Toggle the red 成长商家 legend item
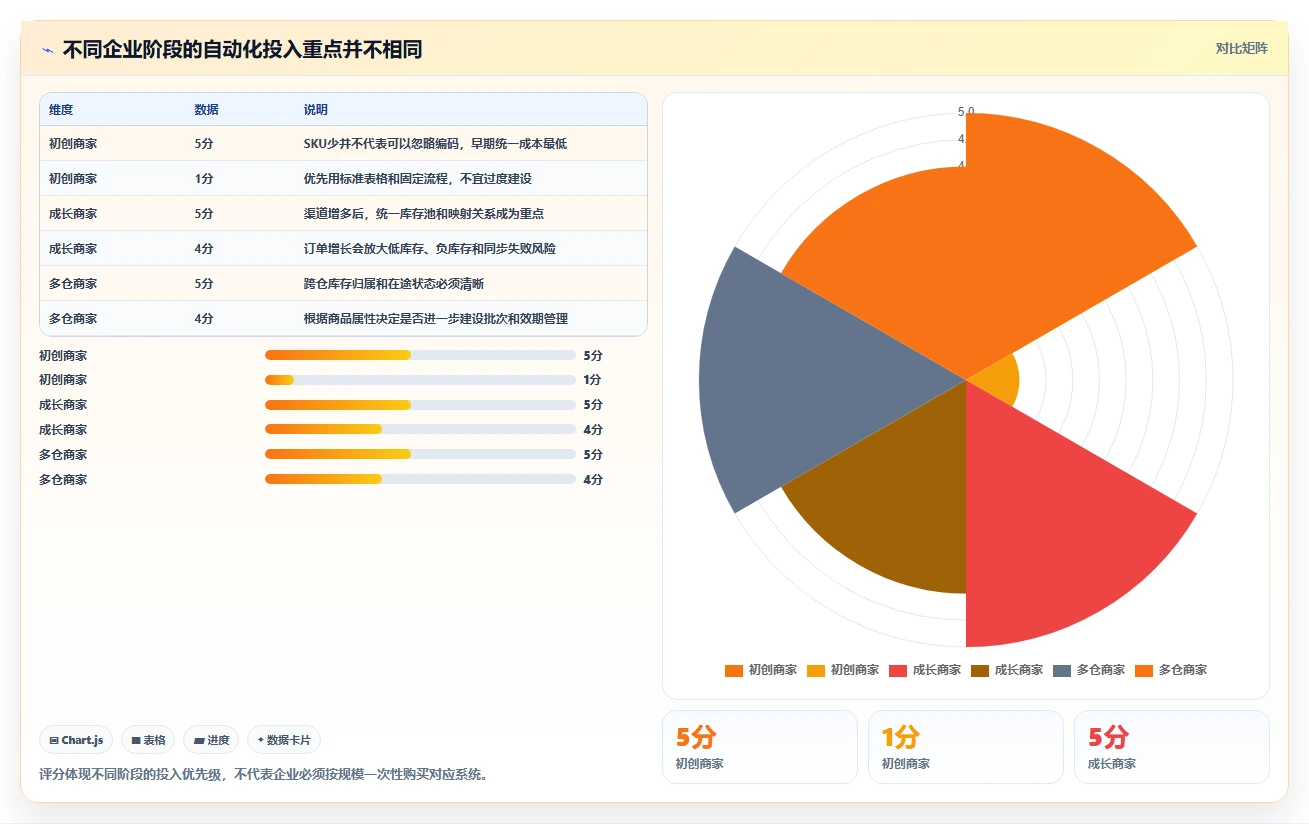Screen dimensions: 1309x824 (925, 670)
